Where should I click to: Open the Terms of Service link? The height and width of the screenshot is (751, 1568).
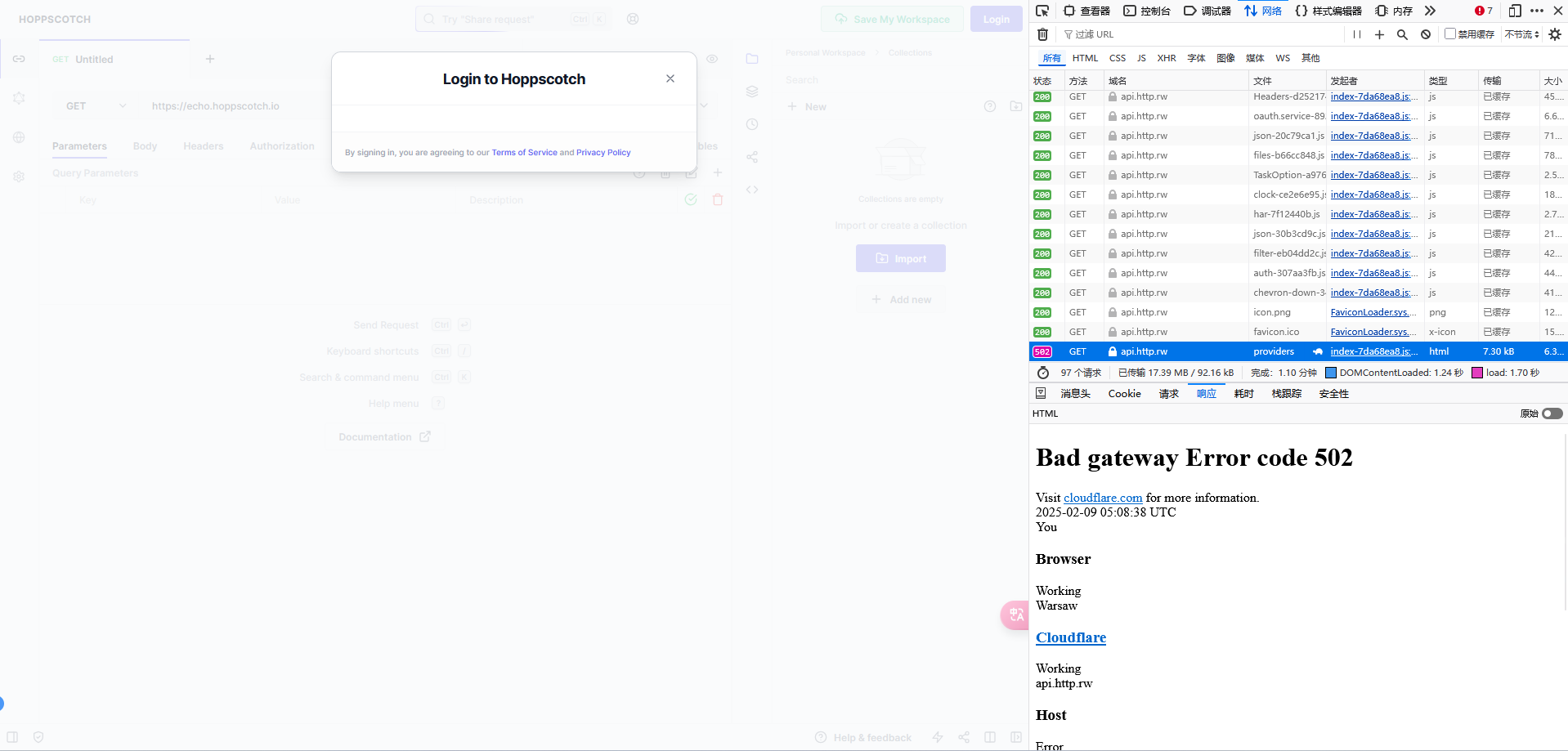[x=524, y=153]
